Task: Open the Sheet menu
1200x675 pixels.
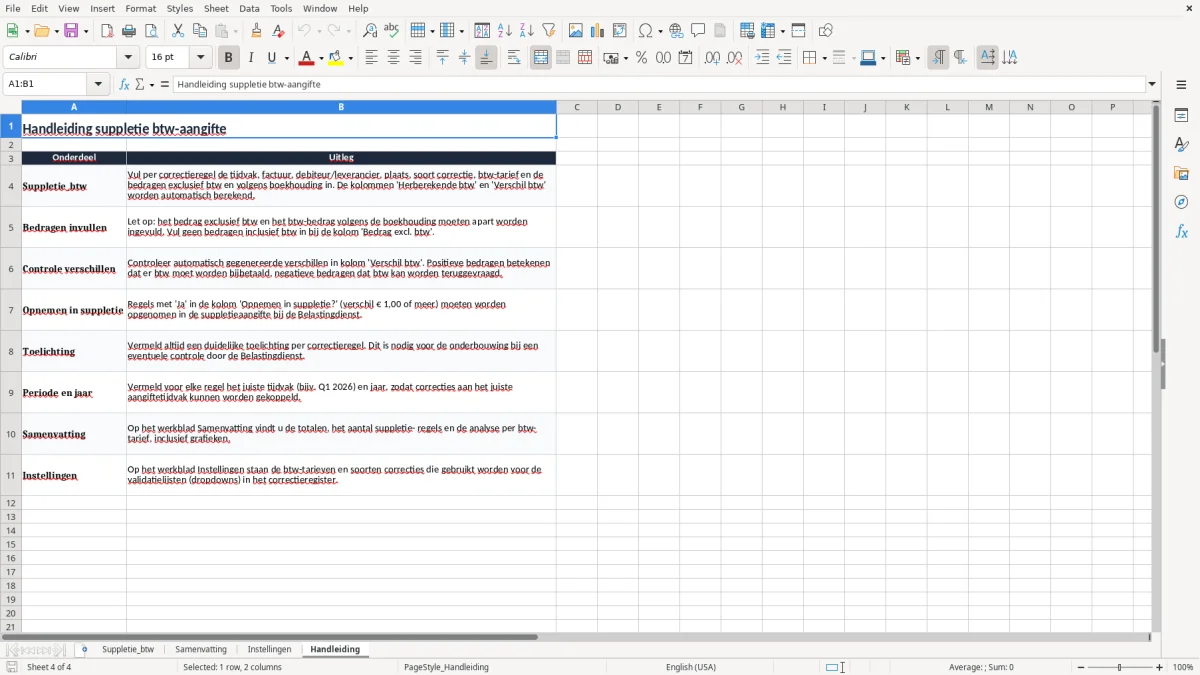Action: [216, 8]
